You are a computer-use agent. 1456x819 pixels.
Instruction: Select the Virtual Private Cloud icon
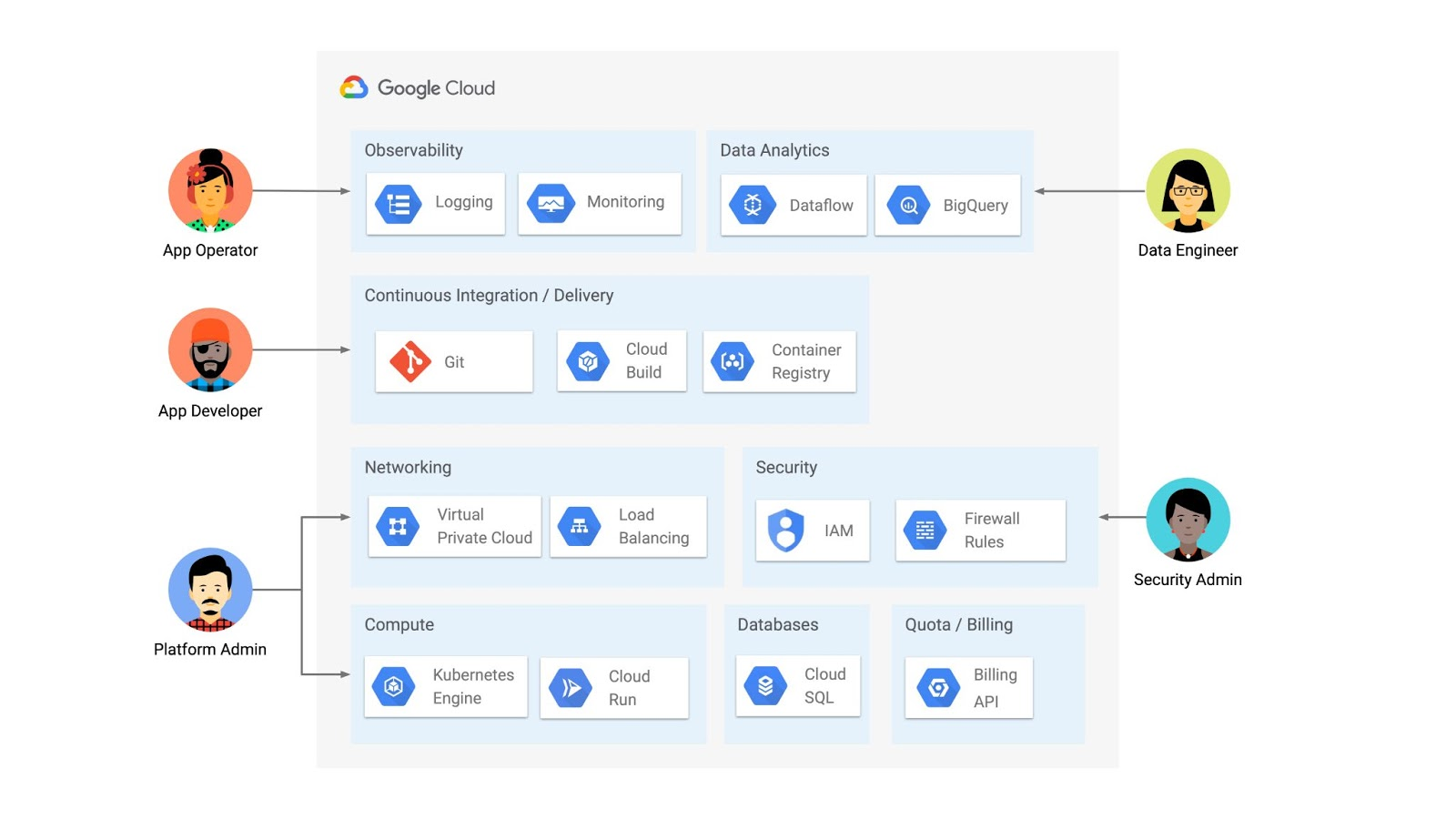[398, 526]
